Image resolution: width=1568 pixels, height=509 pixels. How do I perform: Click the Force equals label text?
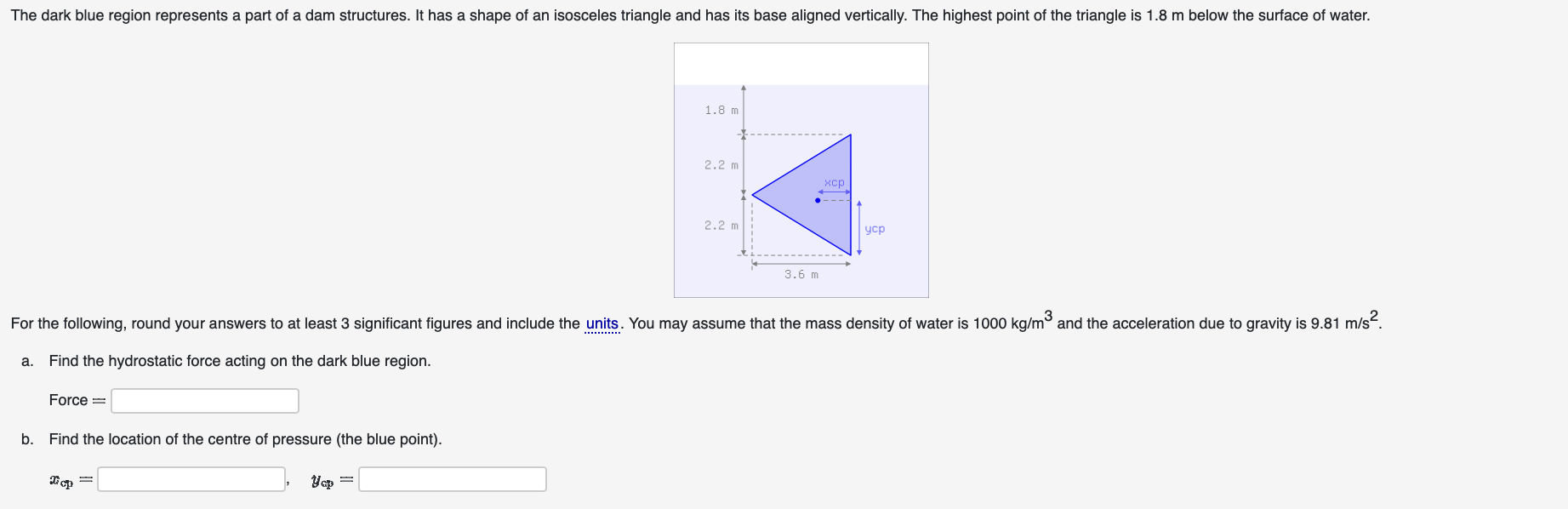point(77,400)
